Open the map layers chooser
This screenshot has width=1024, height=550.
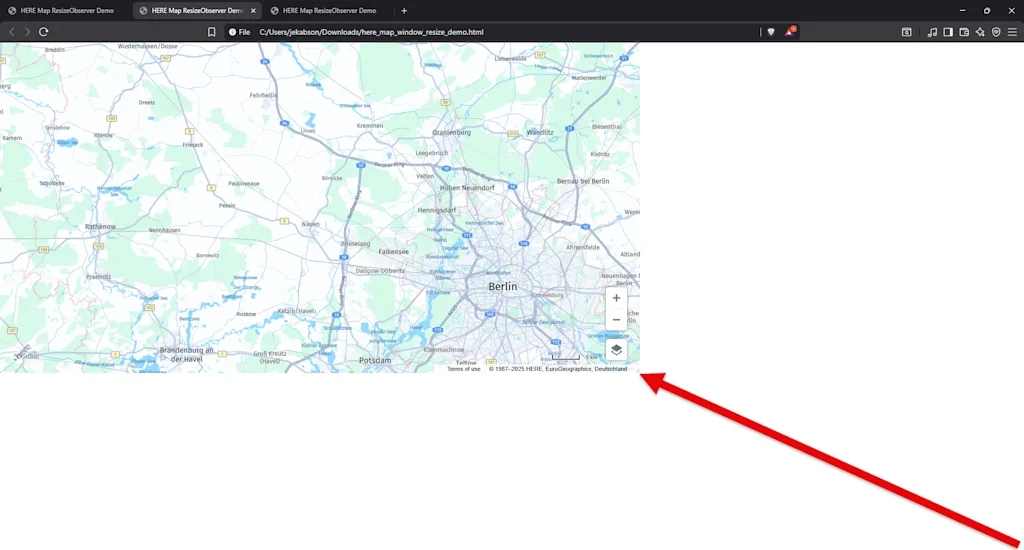(x=616, y=349)
